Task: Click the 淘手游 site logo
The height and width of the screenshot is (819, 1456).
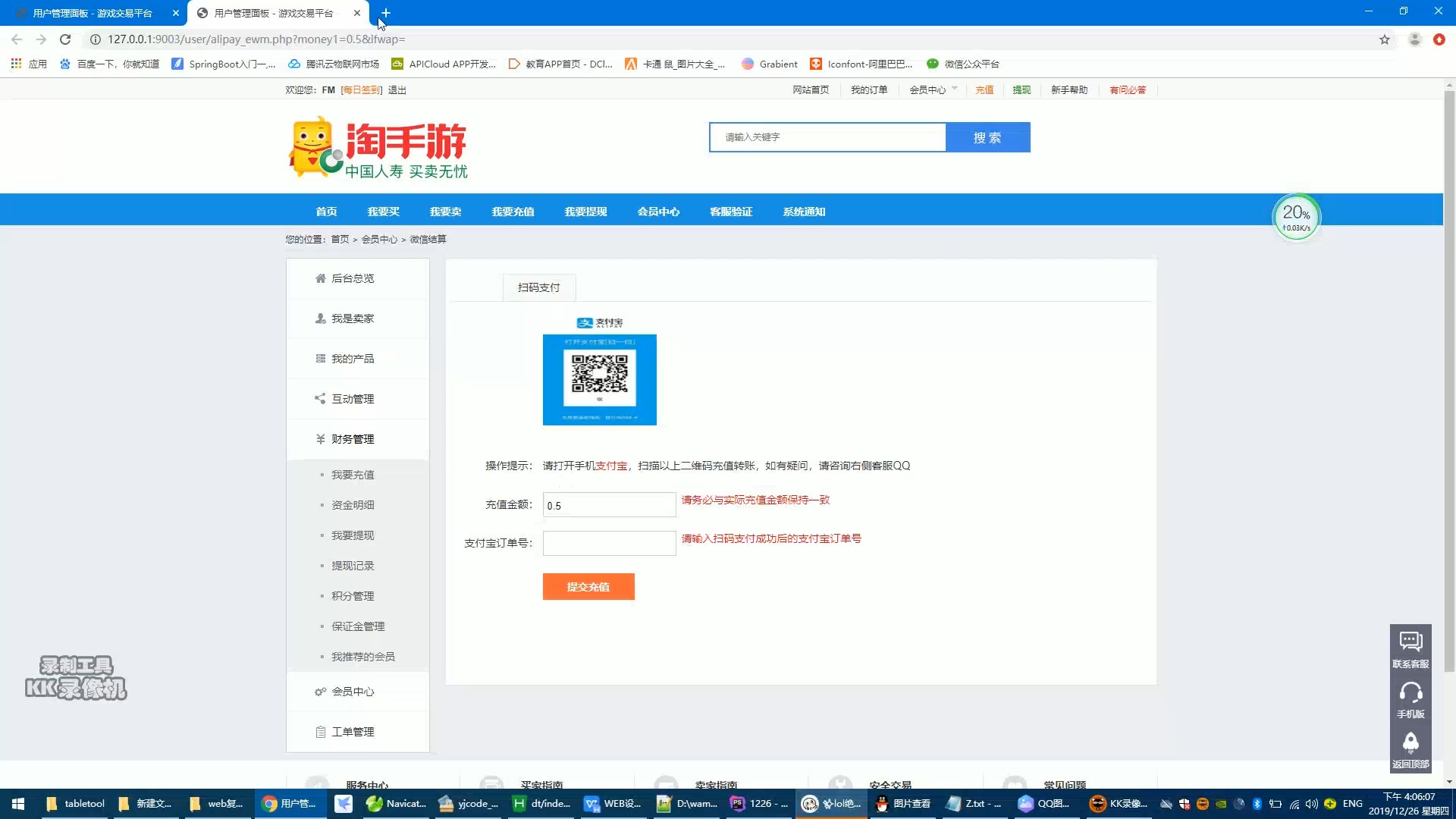Action: [x=378, y=147]
